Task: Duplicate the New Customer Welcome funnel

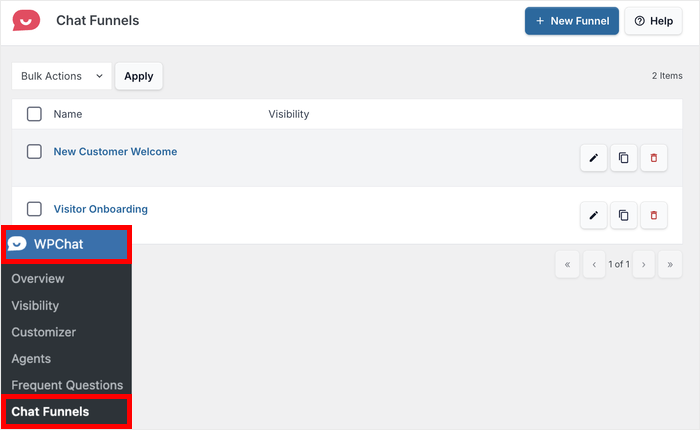Action: pyautogui.click(x=623, y=158)
